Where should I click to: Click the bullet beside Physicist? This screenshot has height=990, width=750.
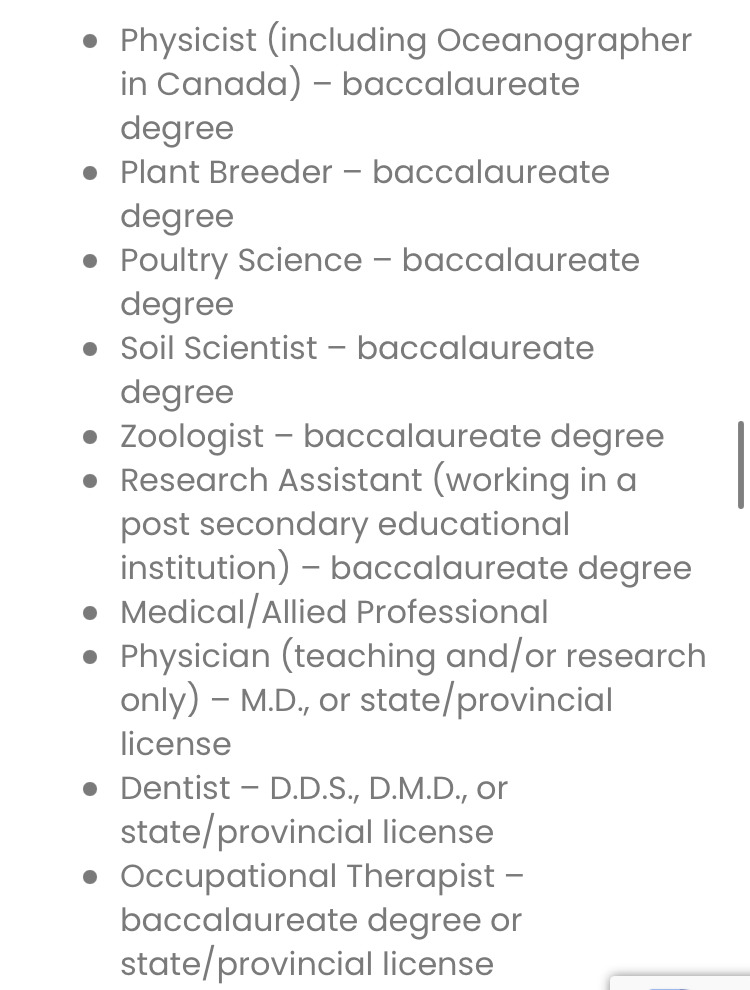(91, 41)
